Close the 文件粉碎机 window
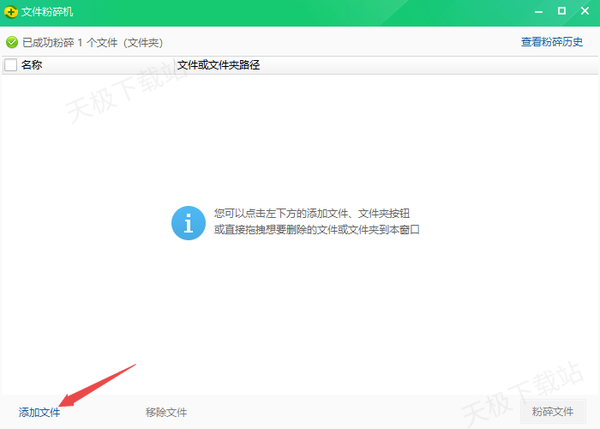Screen dimensions: 600x429 tap(586, 13)
